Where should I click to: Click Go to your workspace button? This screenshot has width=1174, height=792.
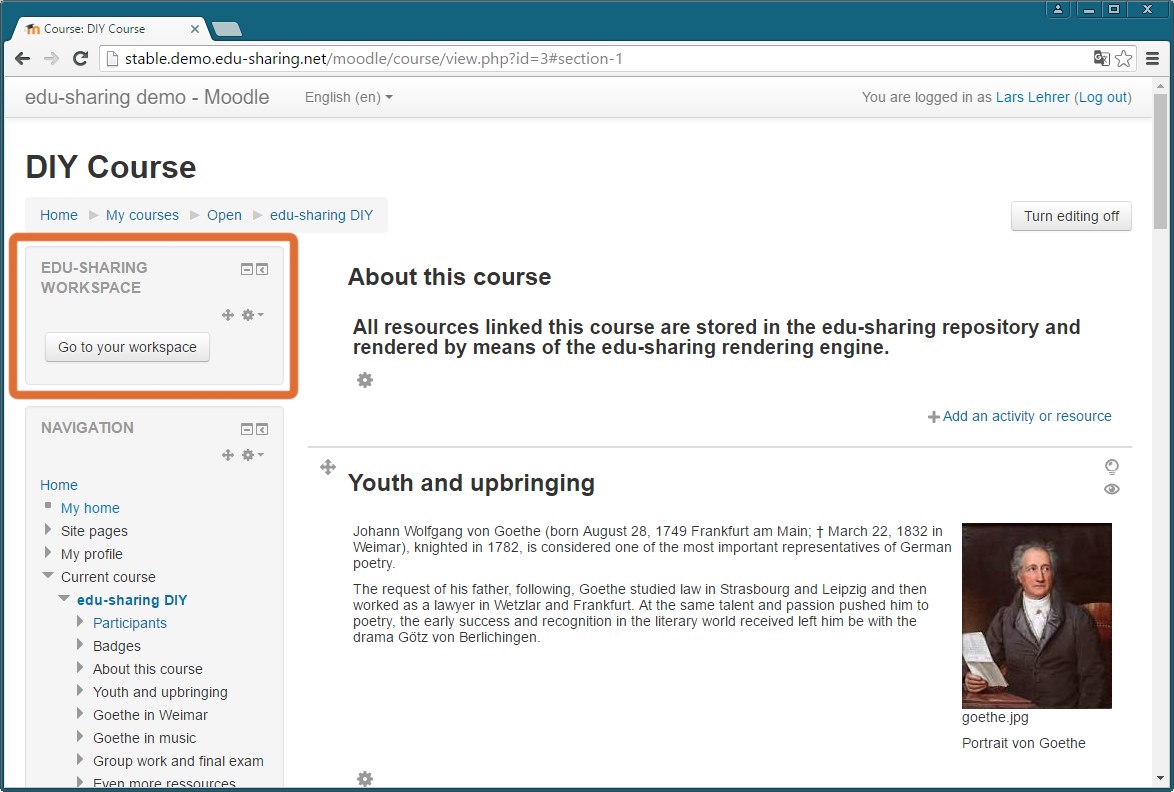point(127,347)
